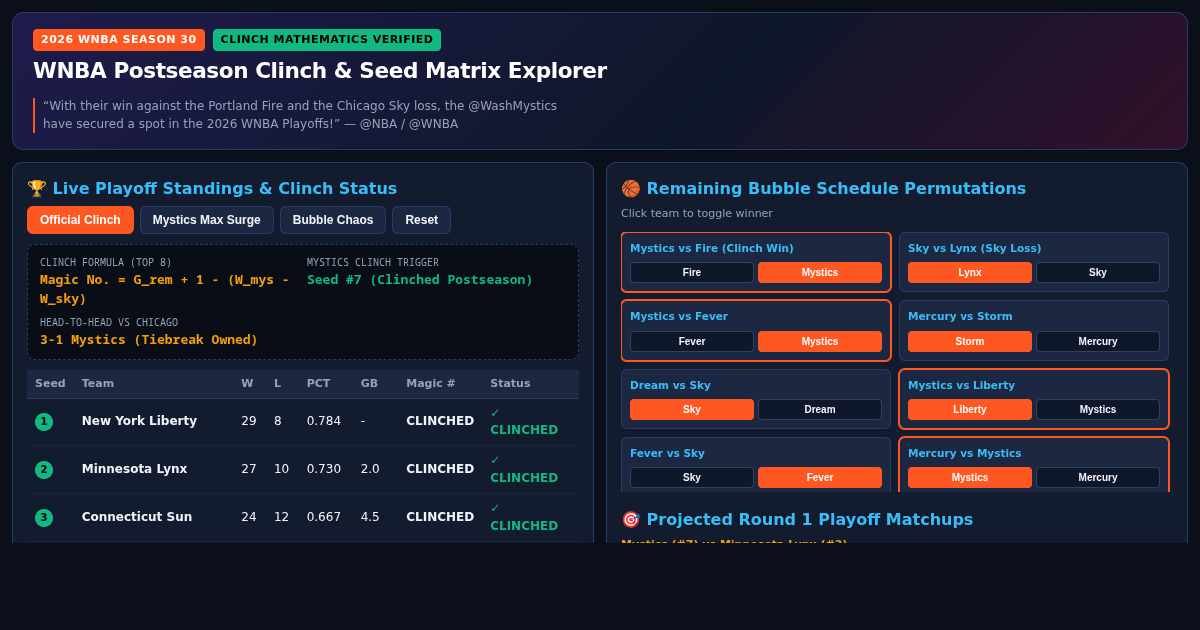Click the trophy icon beside Live Playoff Standings
This screenshot has height=630, width=1200.
(37, 188)
